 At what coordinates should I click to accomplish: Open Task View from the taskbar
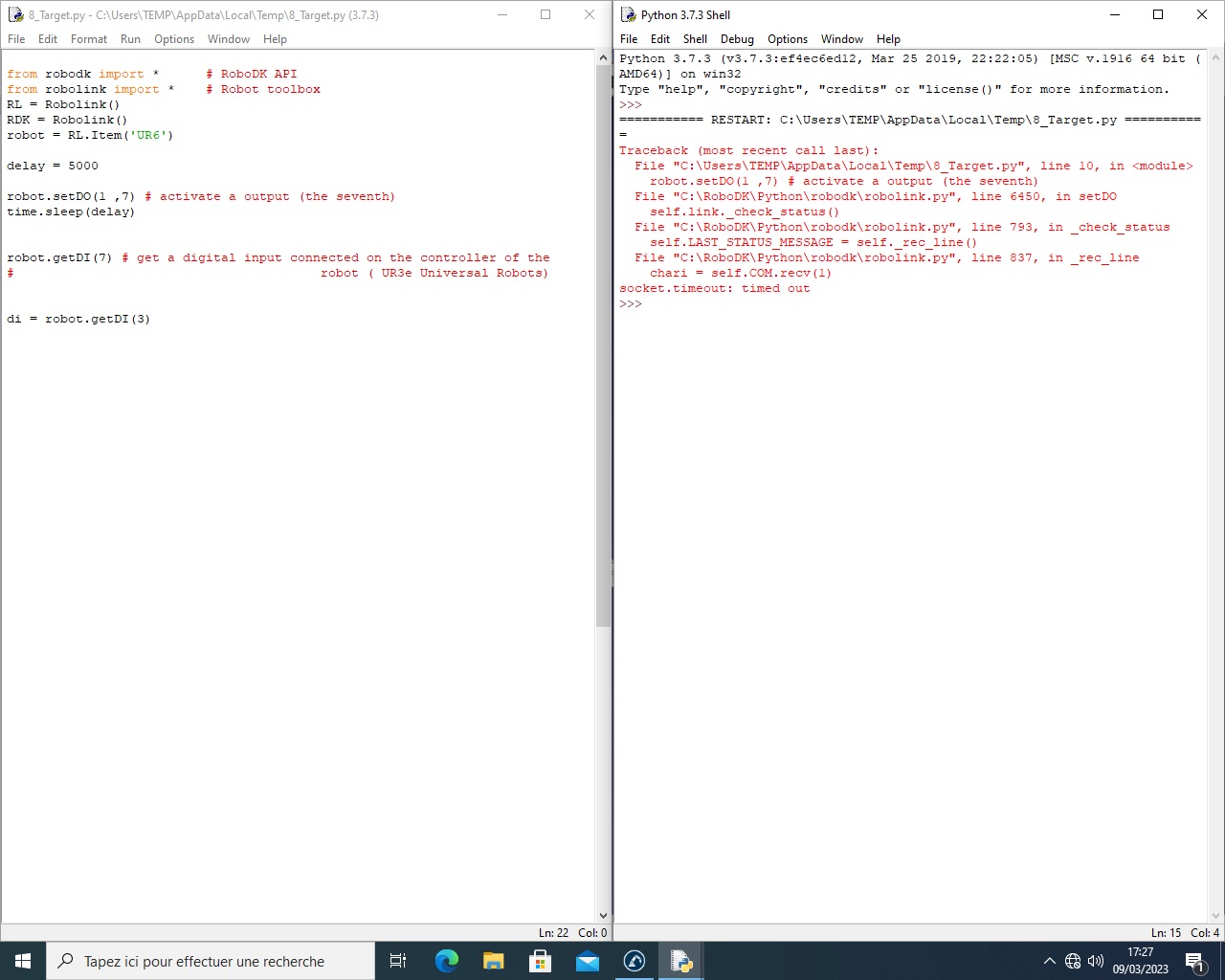click(398, 961)
